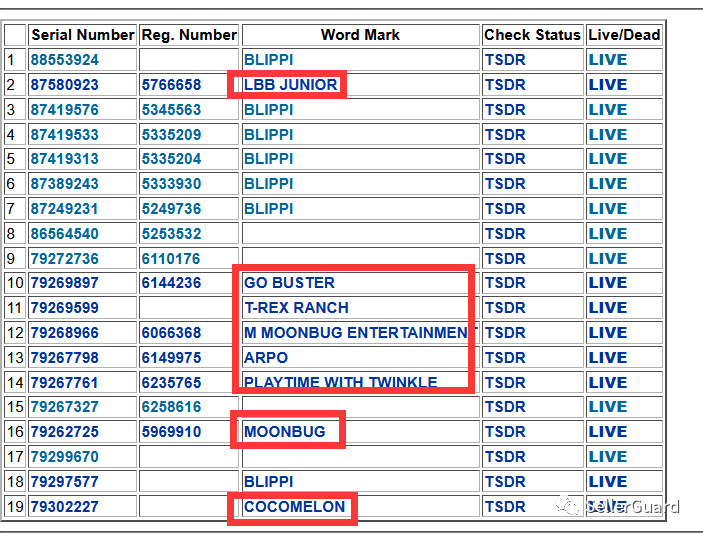The width and height of the screenshot is (703, 535).
Task: Open serial number 87419576 link
Action: pyautogui.click(x=65, y=110)
